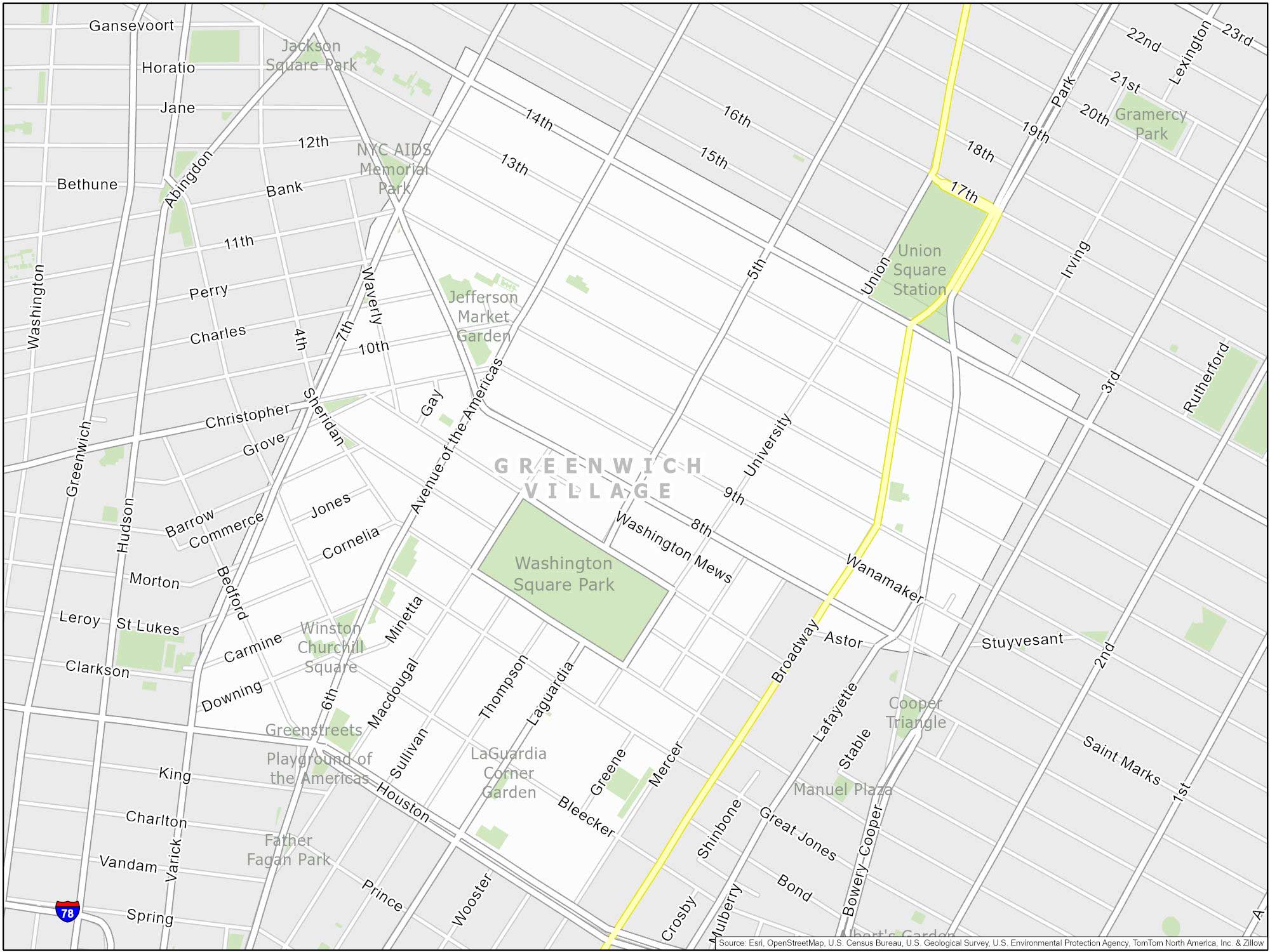1270x952 pixels.
Task: Select the Manuel Plaza label
Action: pos(843,790)
